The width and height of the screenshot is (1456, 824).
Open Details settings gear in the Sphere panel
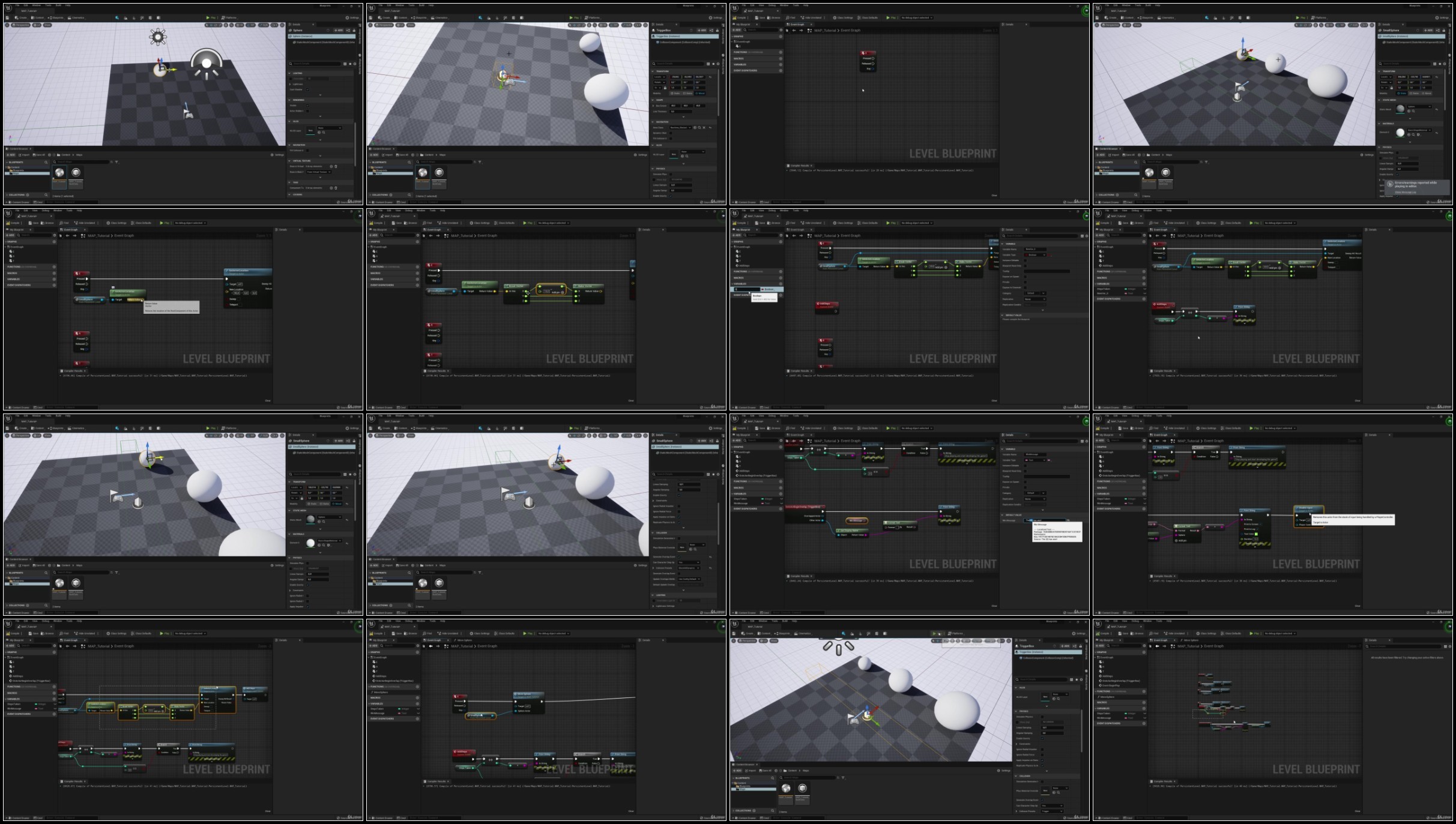click(x=355, y=64)
